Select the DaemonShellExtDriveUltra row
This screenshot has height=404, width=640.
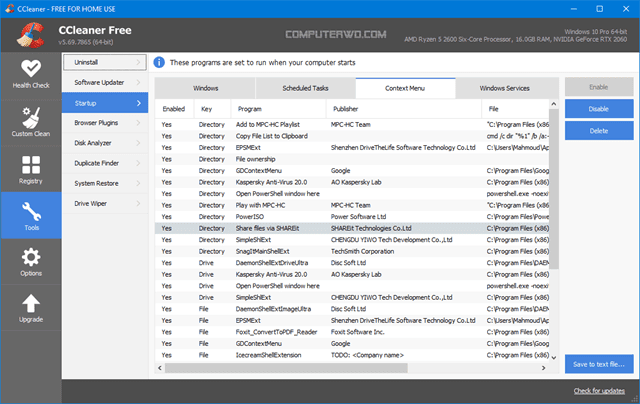tap(352, 263)
